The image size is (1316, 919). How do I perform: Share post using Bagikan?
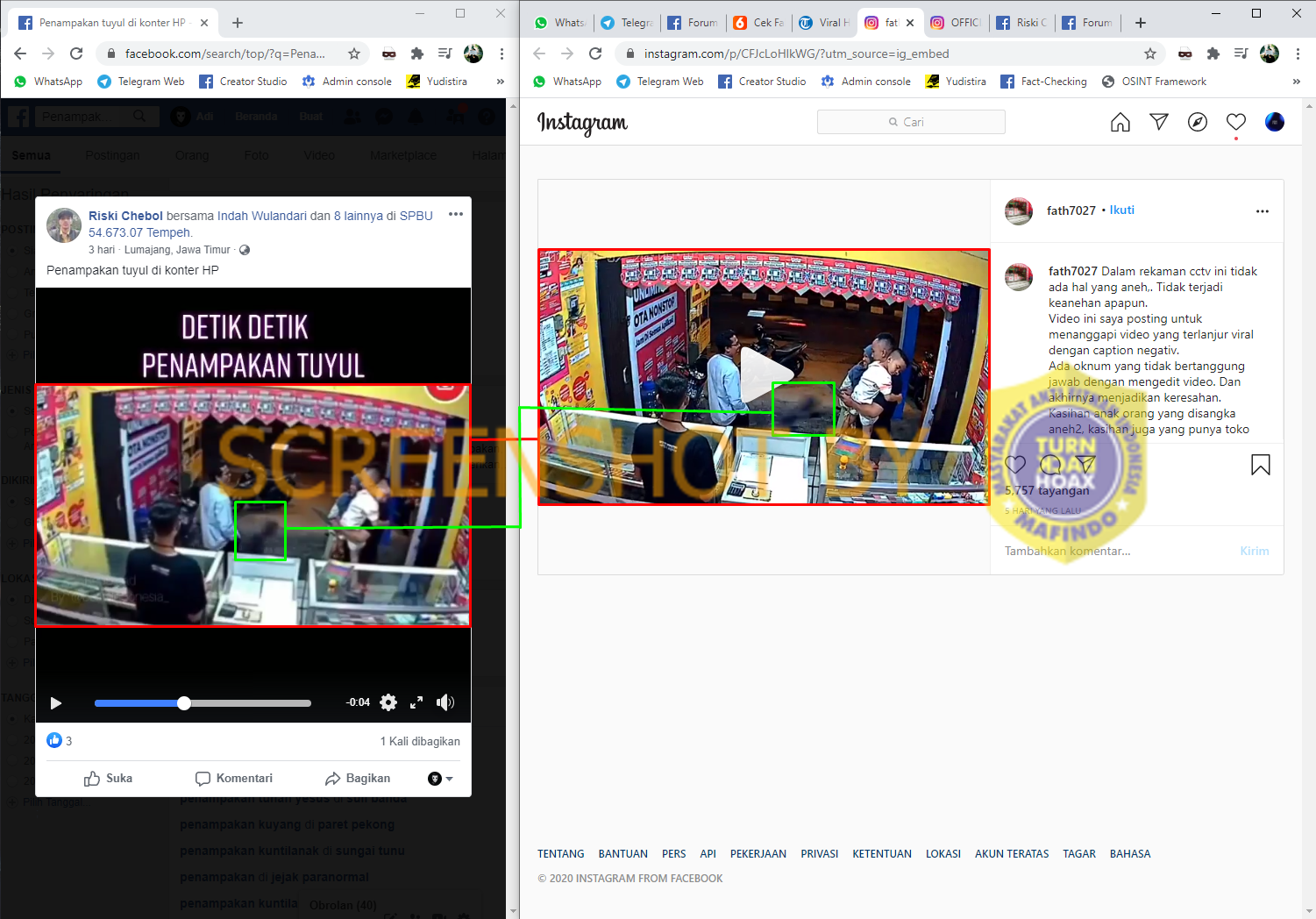pyautogui.click(x=358, y=779)
